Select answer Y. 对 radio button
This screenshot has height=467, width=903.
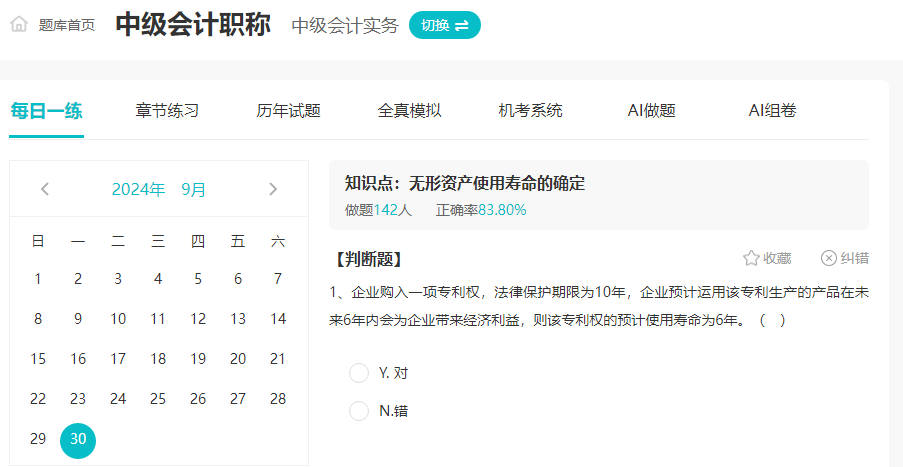point(359,373)
